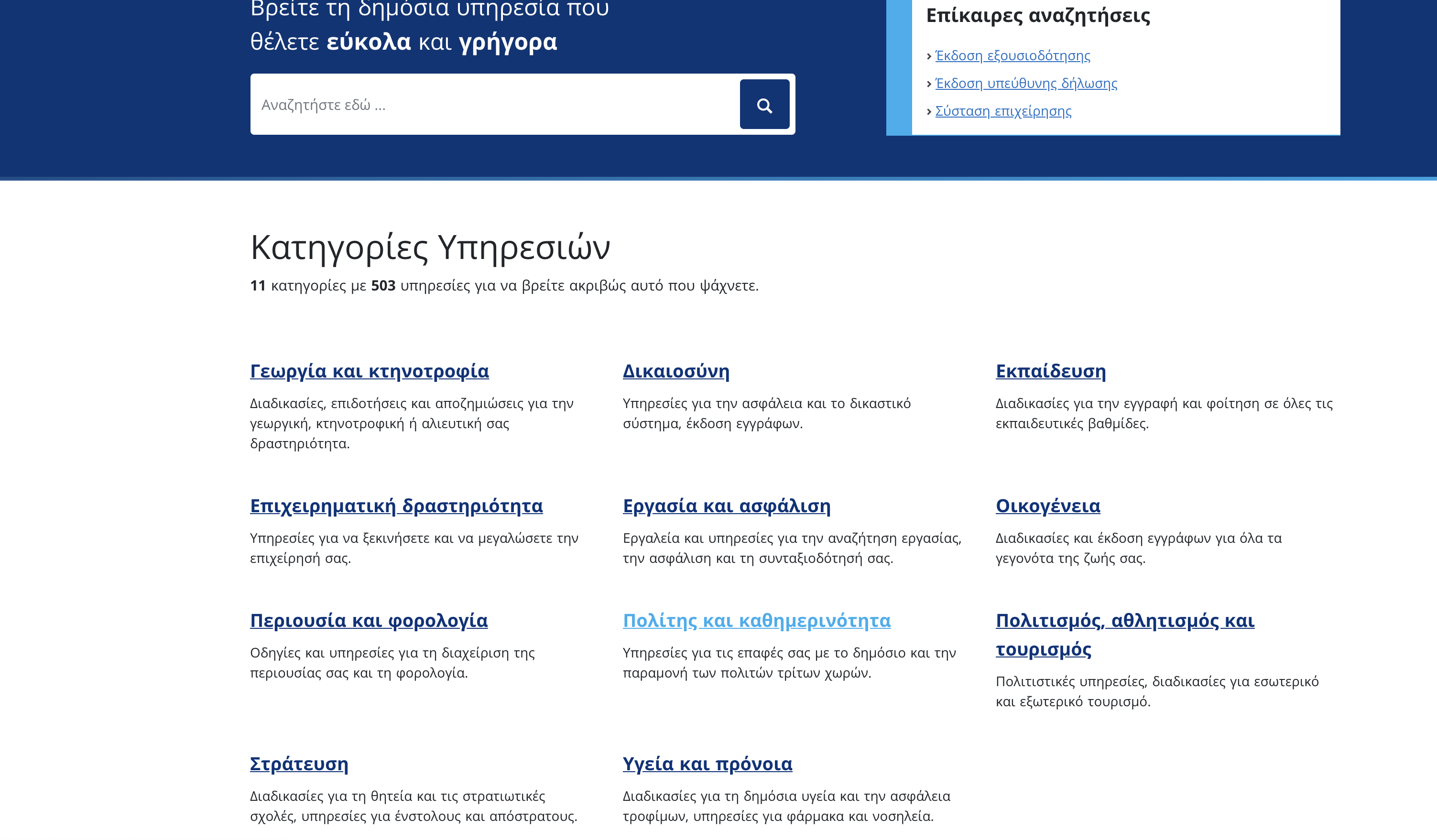Click chevron beside 'Σύσταση επιχείρησης'
1437x840 pixels.
pos(929,112)
